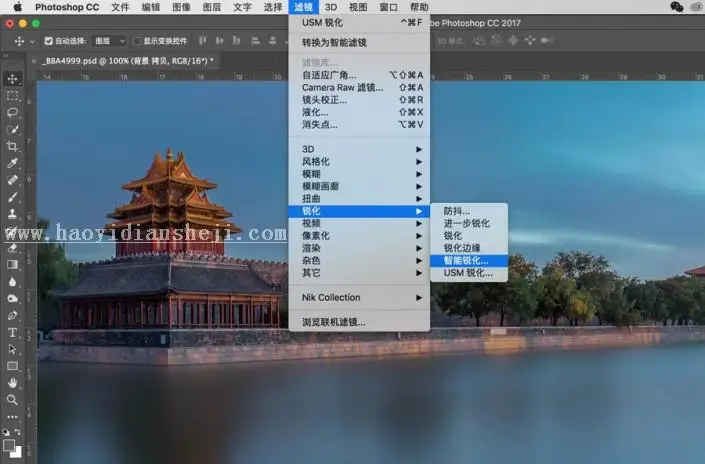This screenshot has height=464, width=705.
Task: Expand the 扭曲 submenu
Action: pos(359,198)
